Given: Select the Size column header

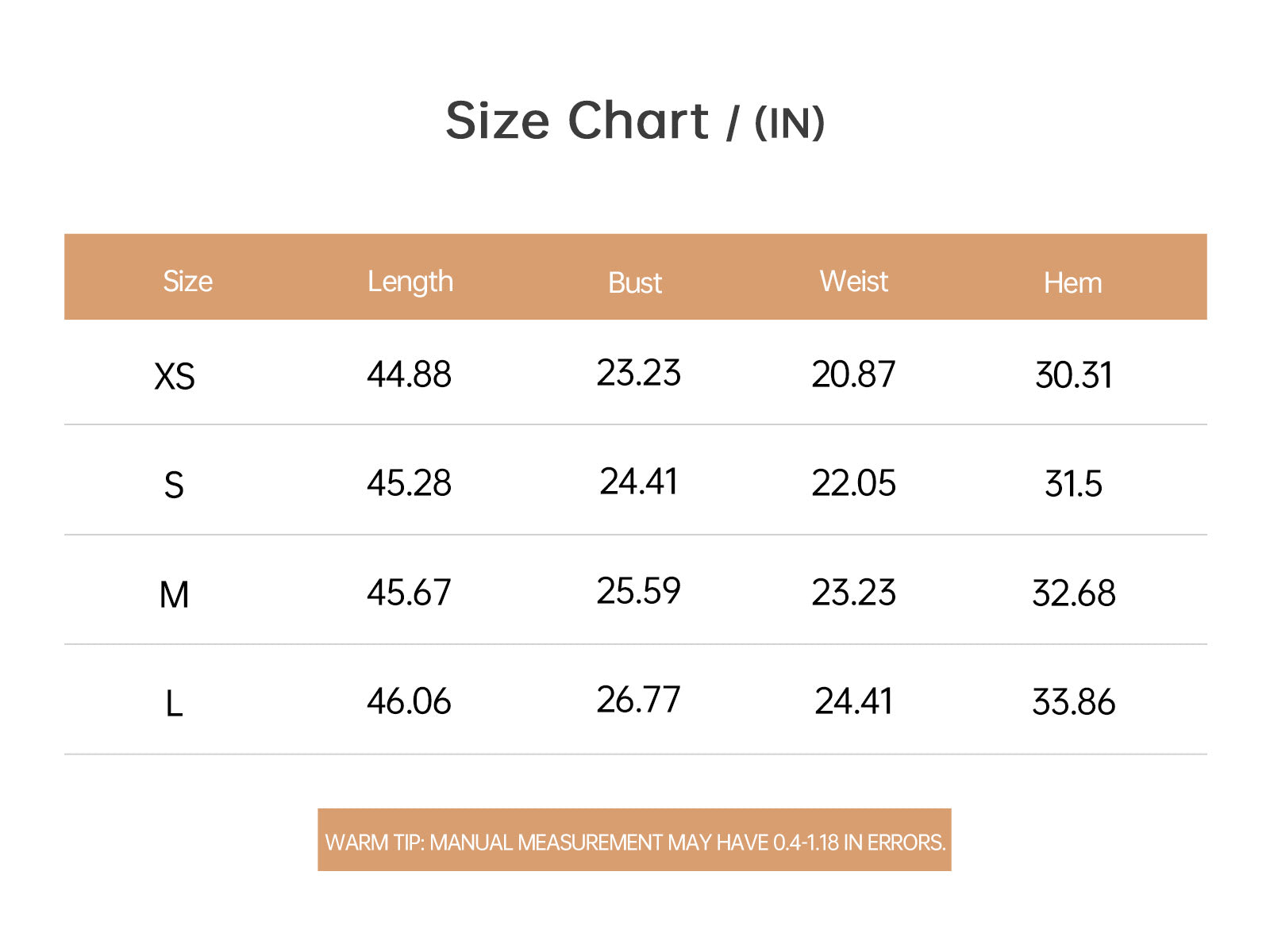Looking at the screenshot, I should (x=188, y=282).
